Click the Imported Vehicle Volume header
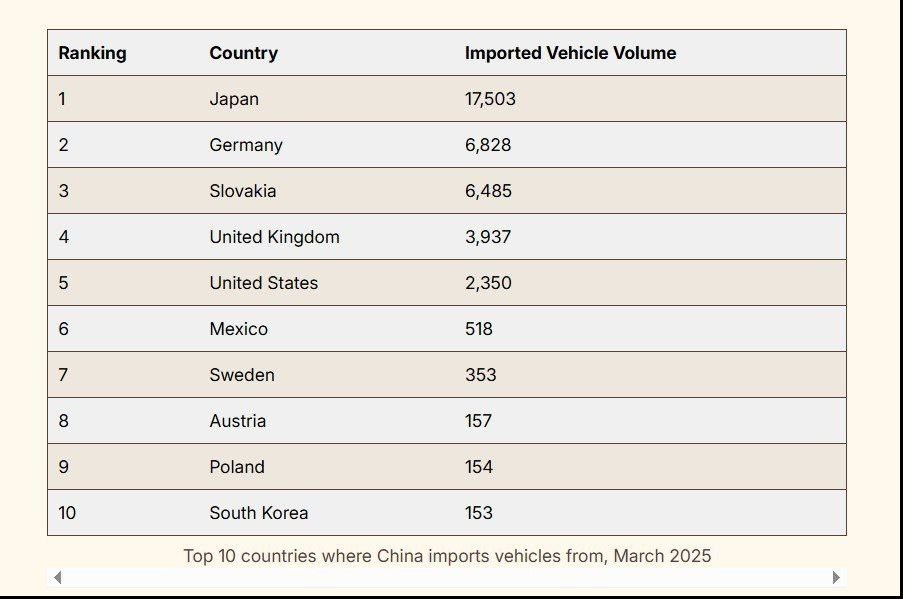Image resolution: width=903 pixels, height=599 pixels. click(570, 53)
